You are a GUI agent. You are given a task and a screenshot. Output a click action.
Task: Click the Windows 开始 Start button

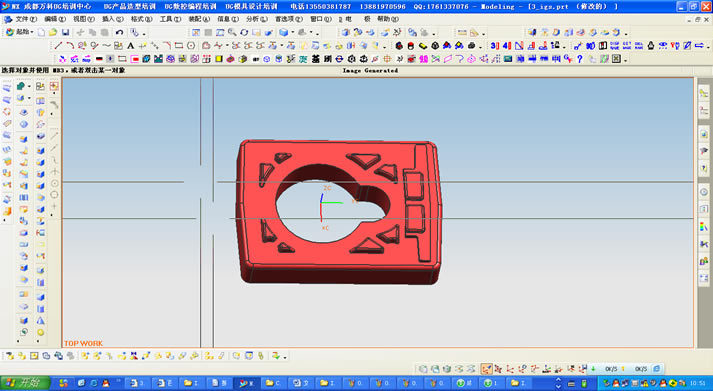[25, 383]
